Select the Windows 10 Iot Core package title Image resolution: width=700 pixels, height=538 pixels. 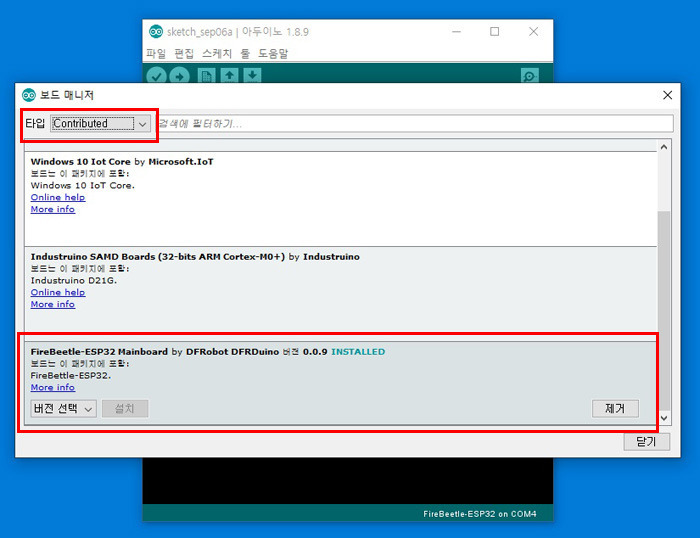tap(81, 162)
